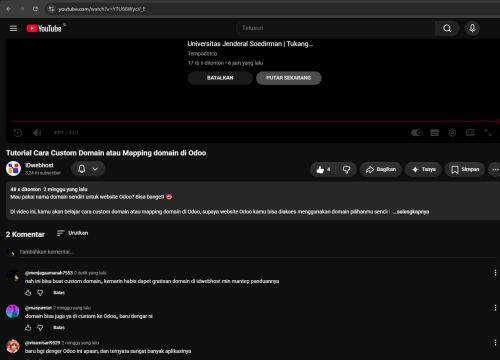Enter fullscreen mode in player
The width and height of the screenshot is (500, 360).
[488, 133]
